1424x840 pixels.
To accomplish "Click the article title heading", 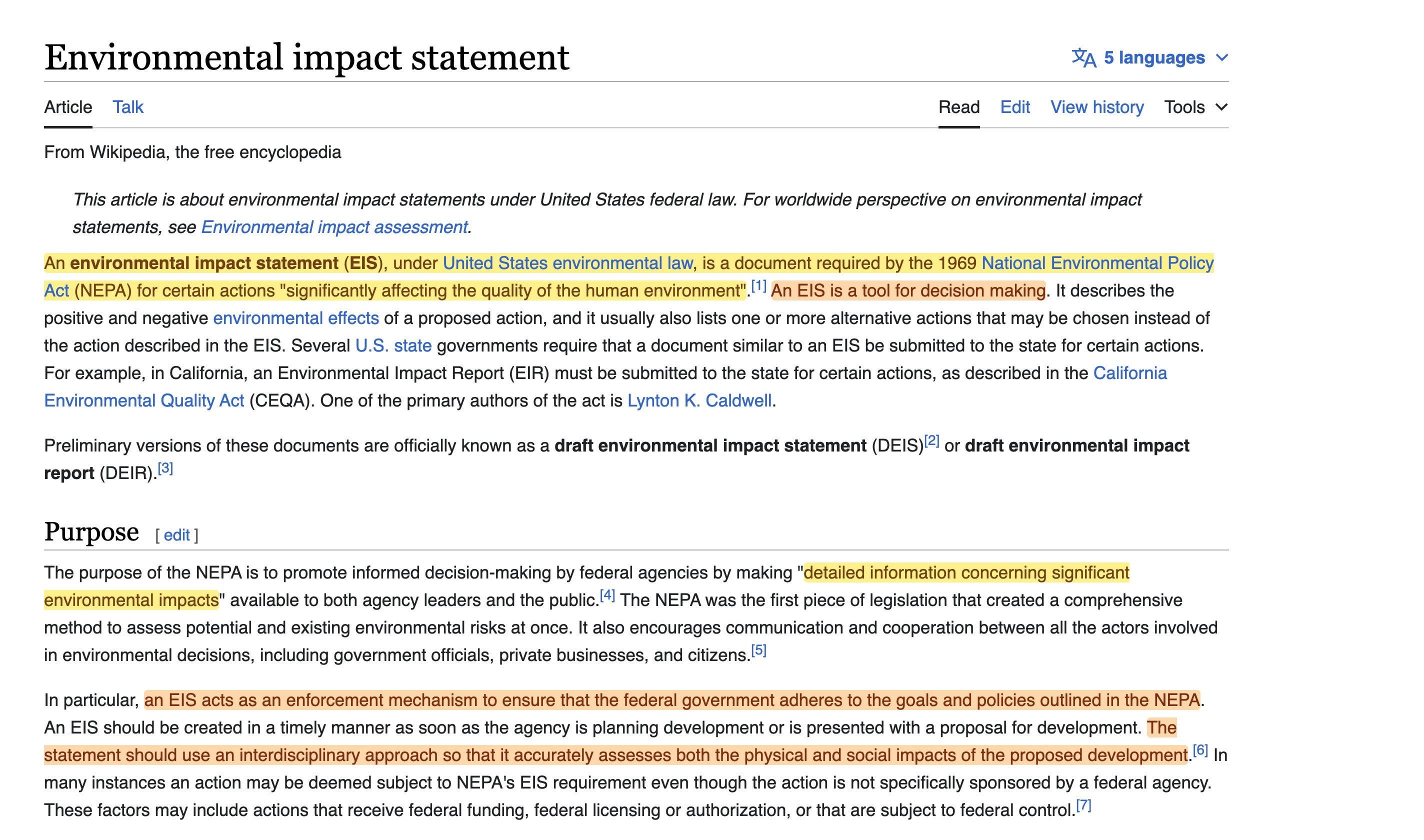I will 307,57.
